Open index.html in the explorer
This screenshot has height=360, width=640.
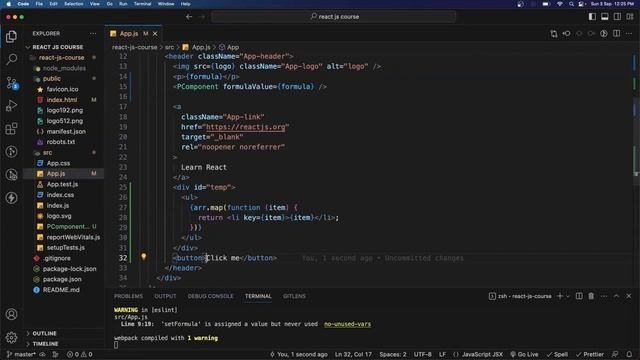[62, 100]
